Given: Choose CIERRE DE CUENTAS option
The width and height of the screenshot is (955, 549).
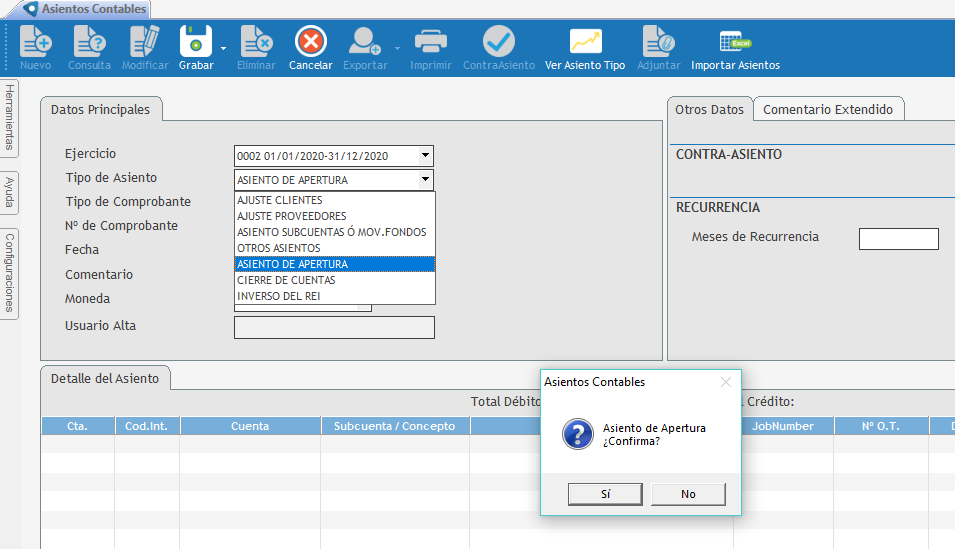Looking at the screenshot, I should click(x=286, y=280).
